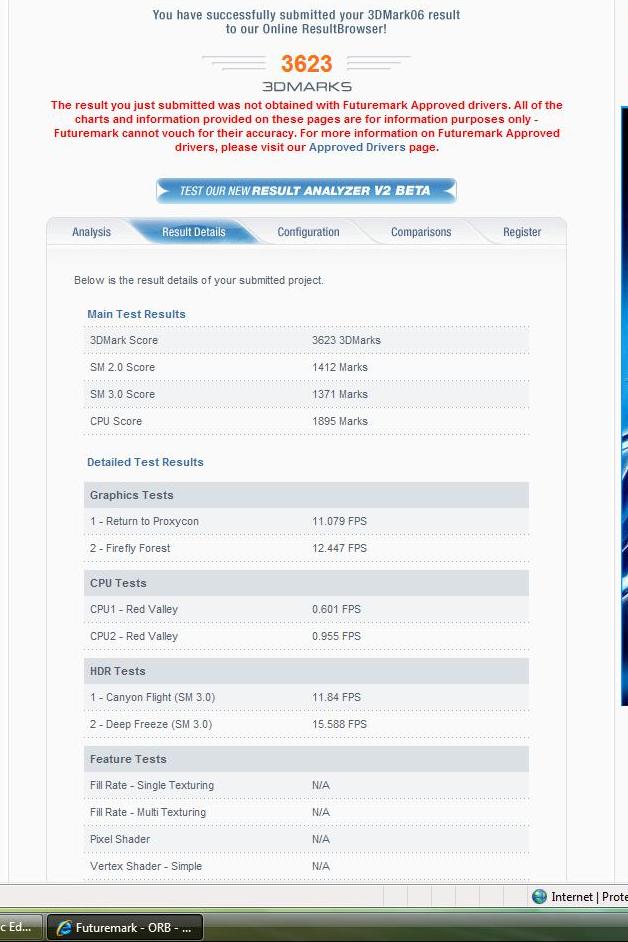628x942 pixels.
Task: Go to the Register tab
Action: pos(522,232)
